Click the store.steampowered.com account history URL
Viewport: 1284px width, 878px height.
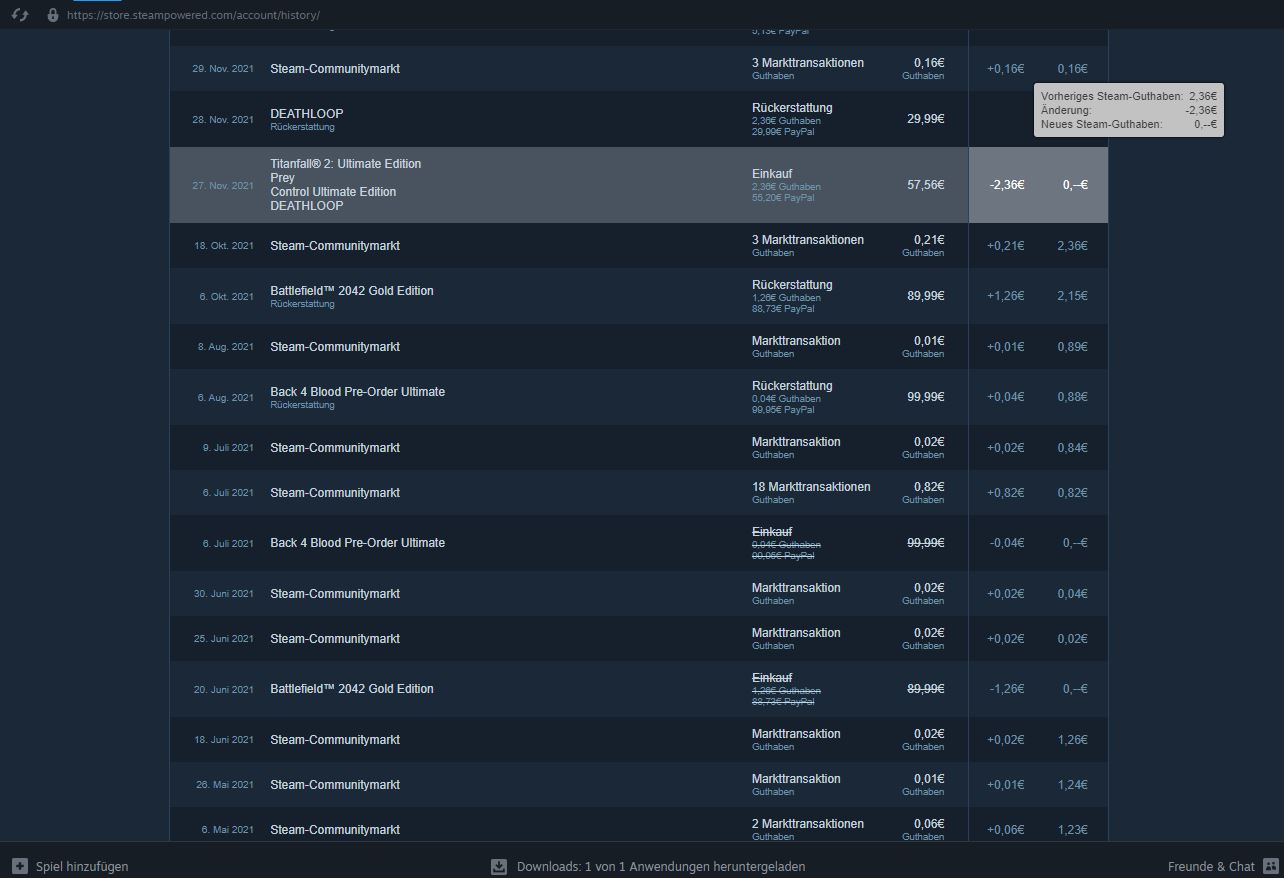[x=194, y=15]
